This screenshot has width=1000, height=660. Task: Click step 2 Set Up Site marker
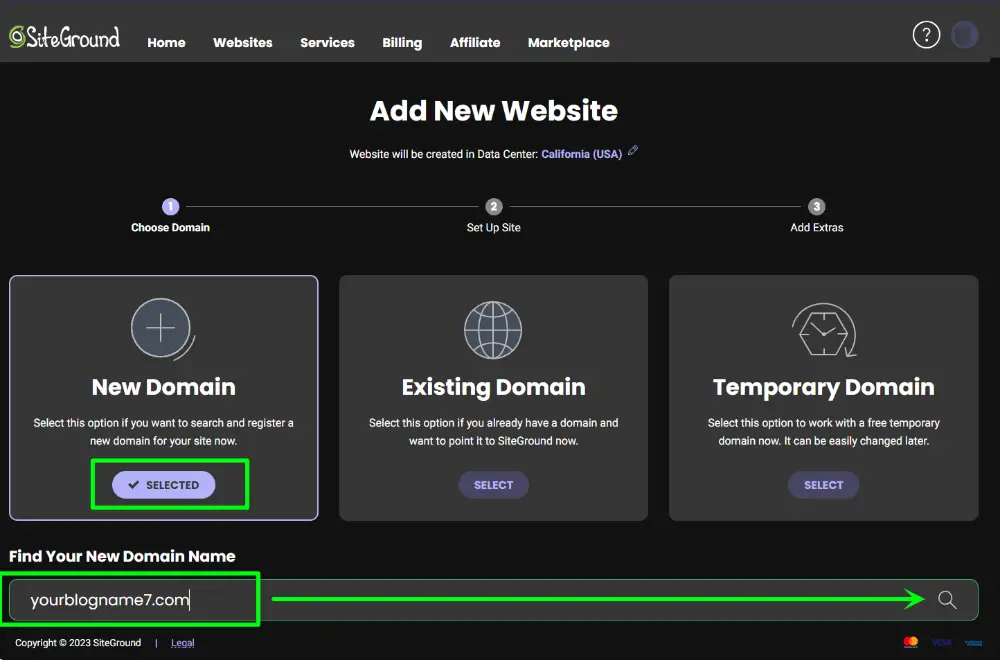494,207
